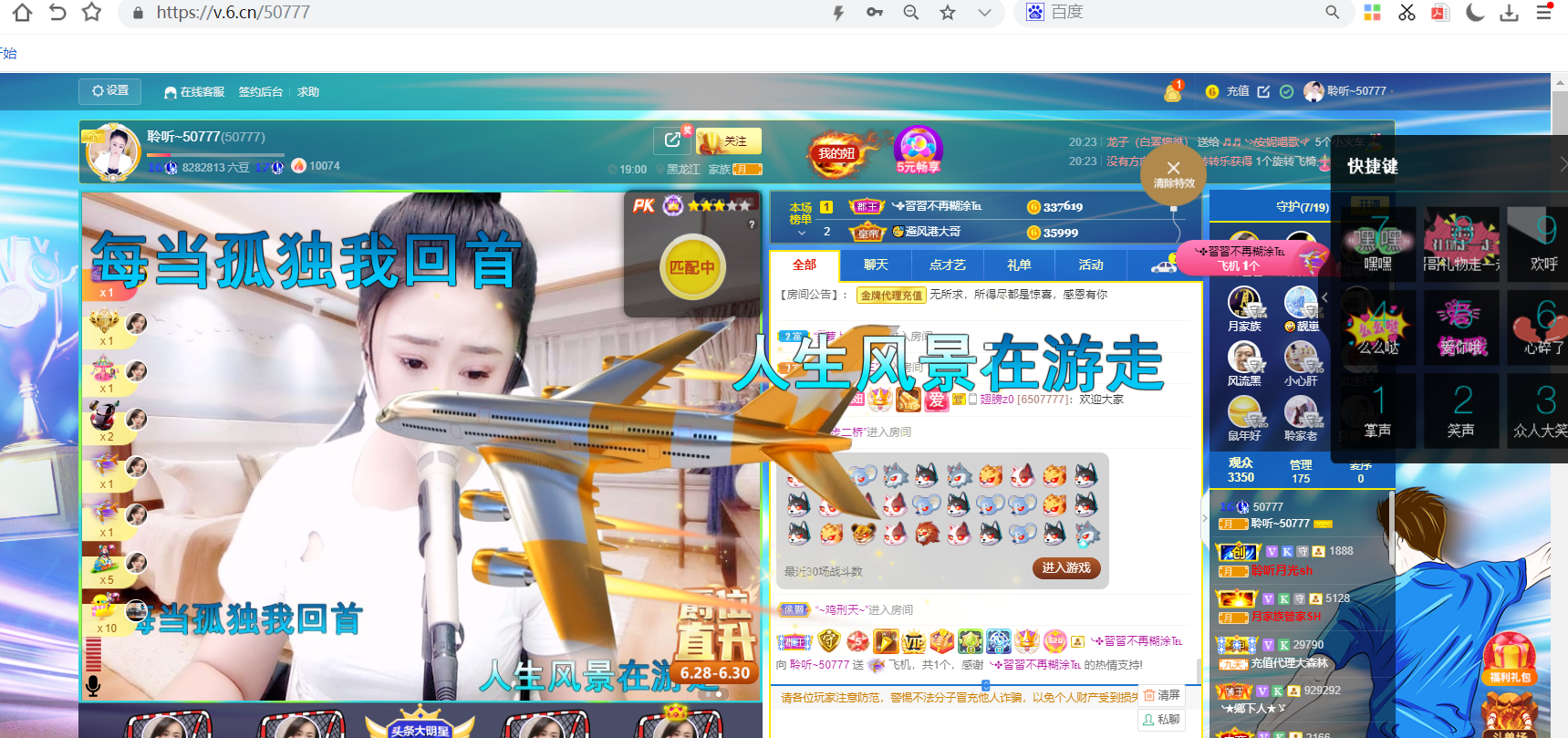Go to the browser home page
Screen dimensions: 1568x738
point(22,12)
